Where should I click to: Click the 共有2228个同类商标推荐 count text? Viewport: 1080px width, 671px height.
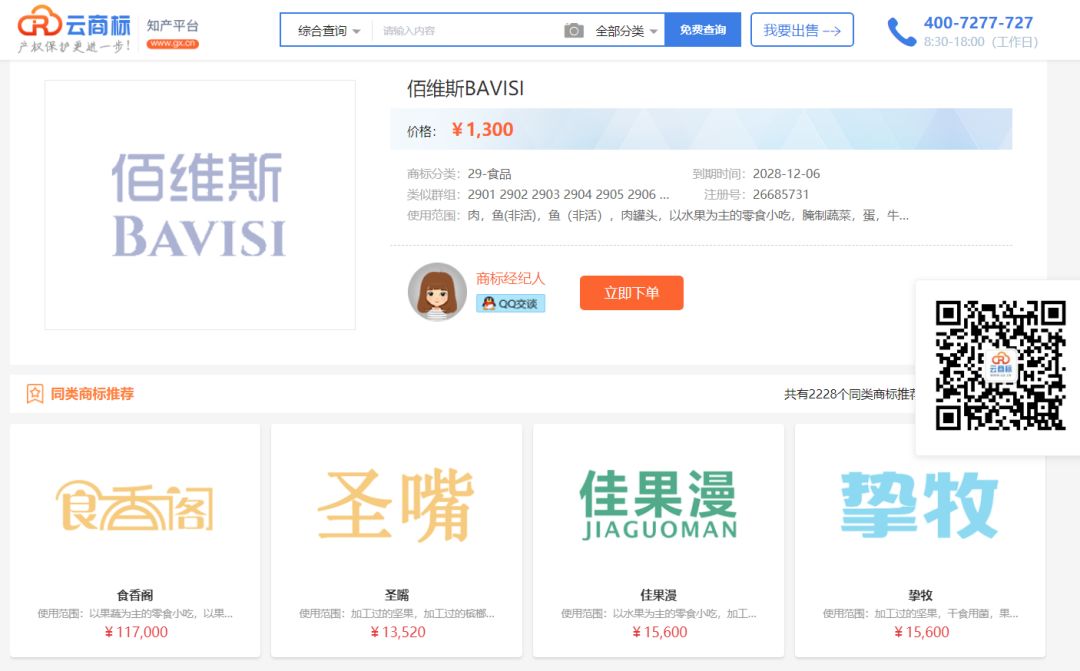tap(850, 394)
